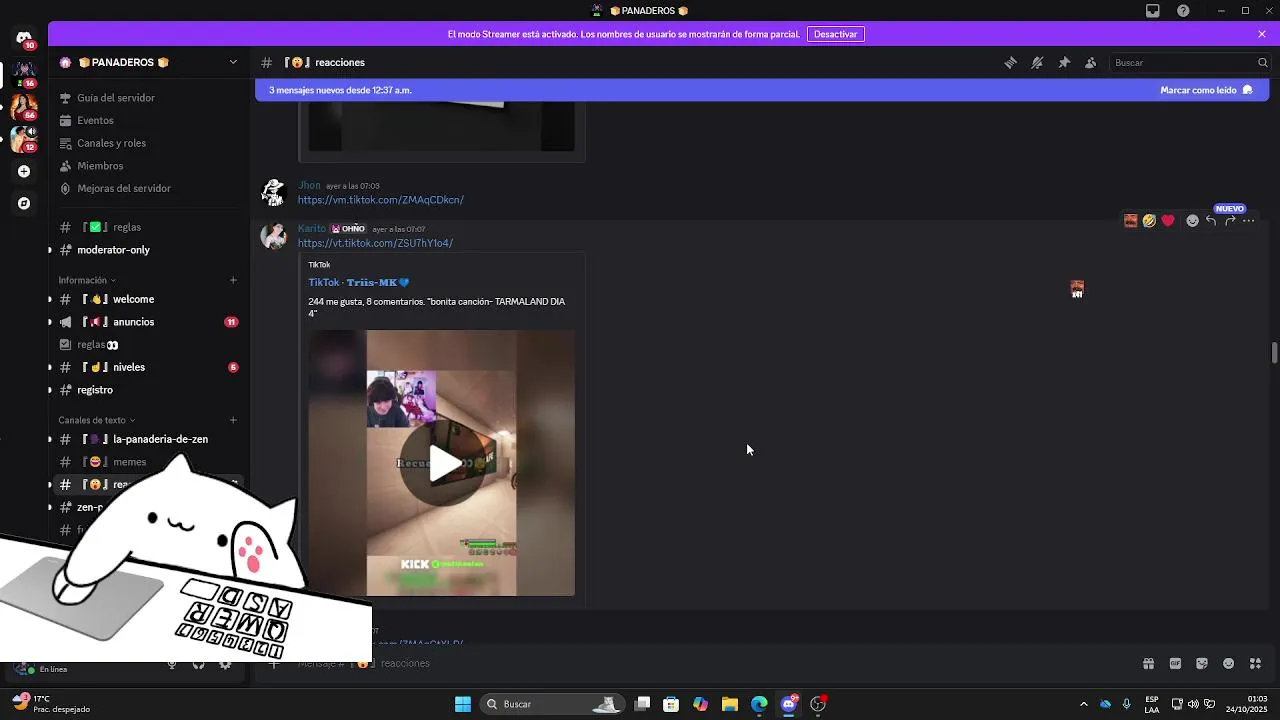Image resolution: width=1280 pixels, height=720 pixels.
Task: Select the first reglas channel with check emoji
Action: tap(147, 227)
